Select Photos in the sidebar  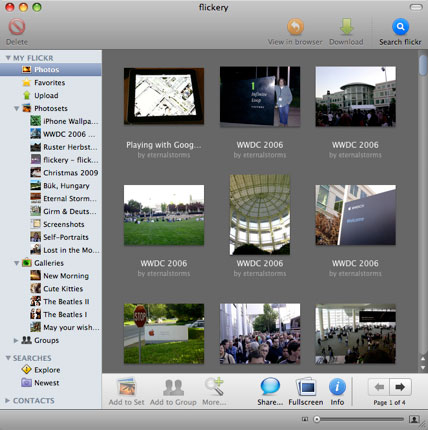point(51,70)
